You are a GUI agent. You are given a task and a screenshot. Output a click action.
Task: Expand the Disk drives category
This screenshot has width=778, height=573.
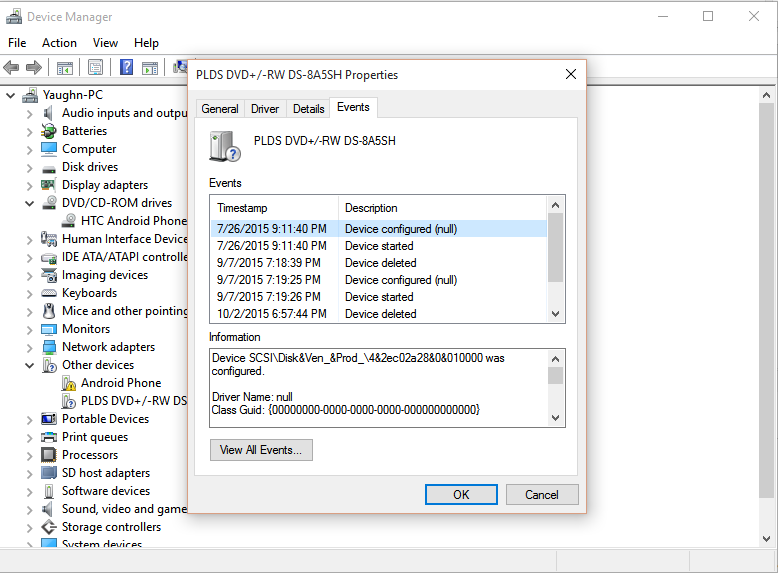(x=29, y=168)
